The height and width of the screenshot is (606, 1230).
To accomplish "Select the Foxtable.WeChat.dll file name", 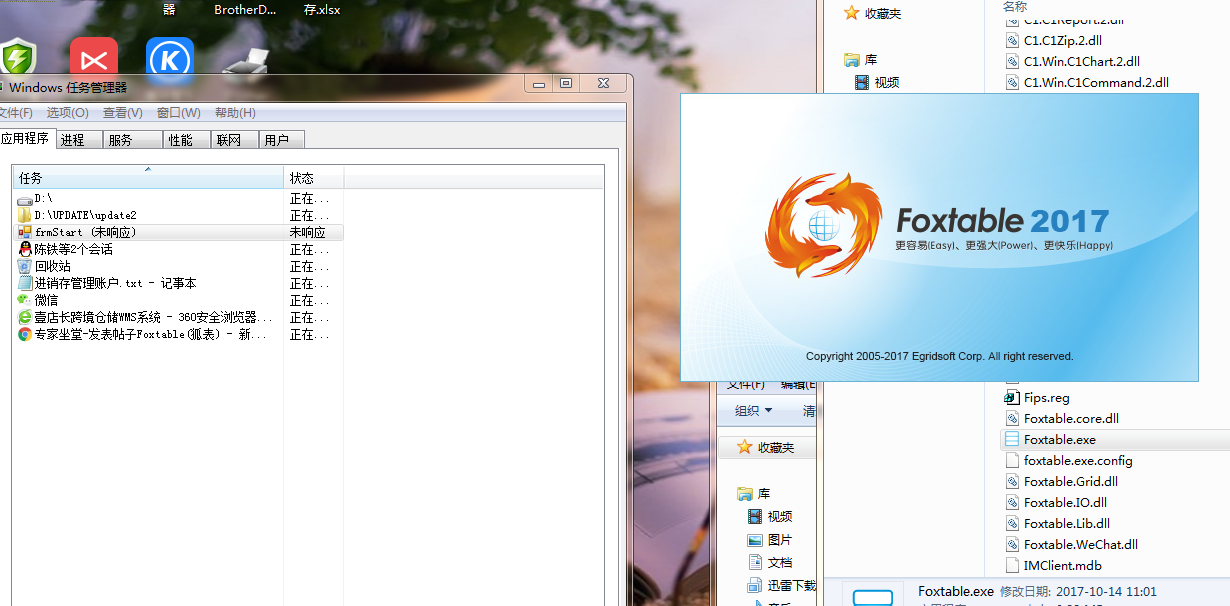I will pyautogui.click(x=1081, y=545).
